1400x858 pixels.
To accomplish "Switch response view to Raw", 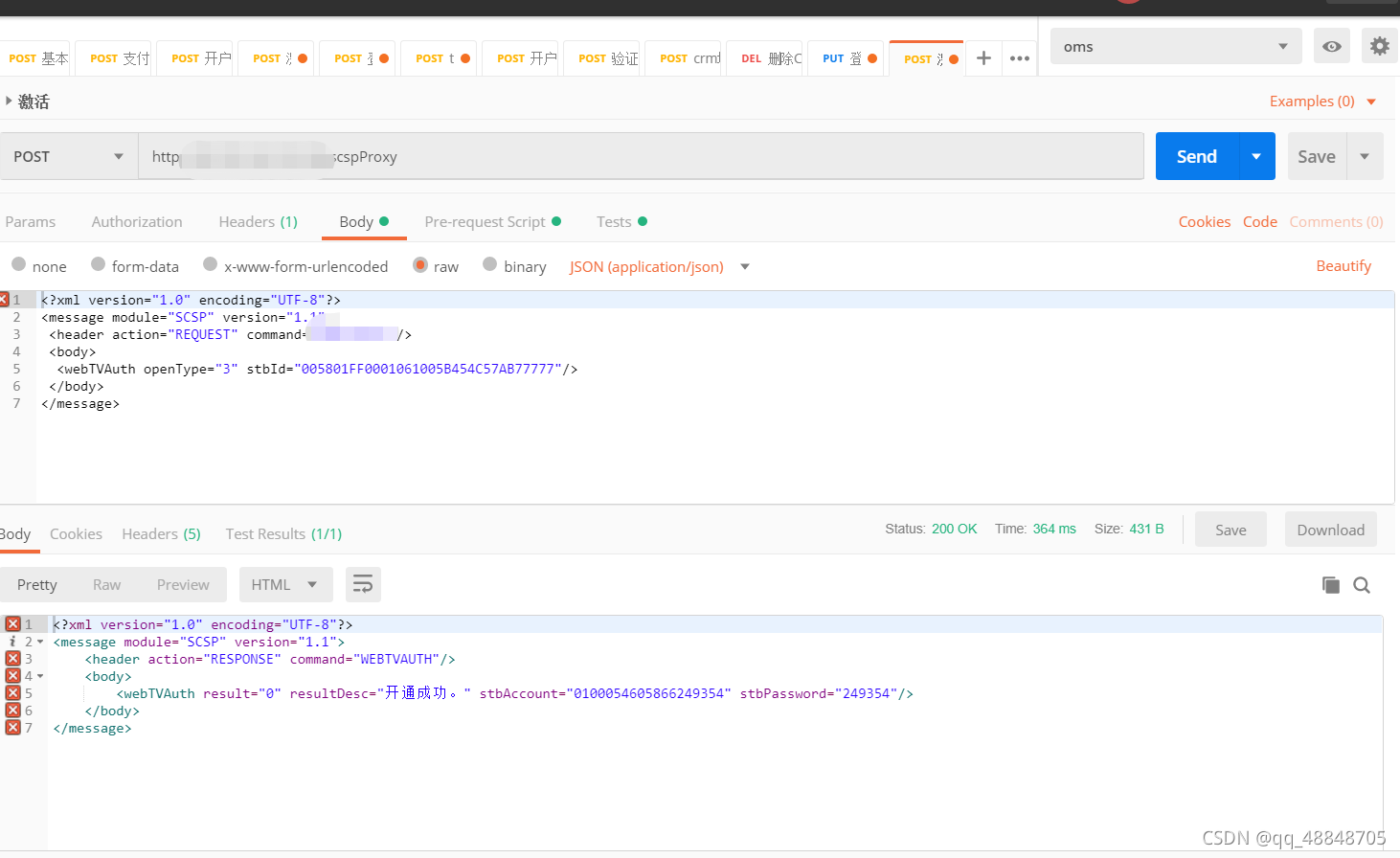I will (106, 584).
